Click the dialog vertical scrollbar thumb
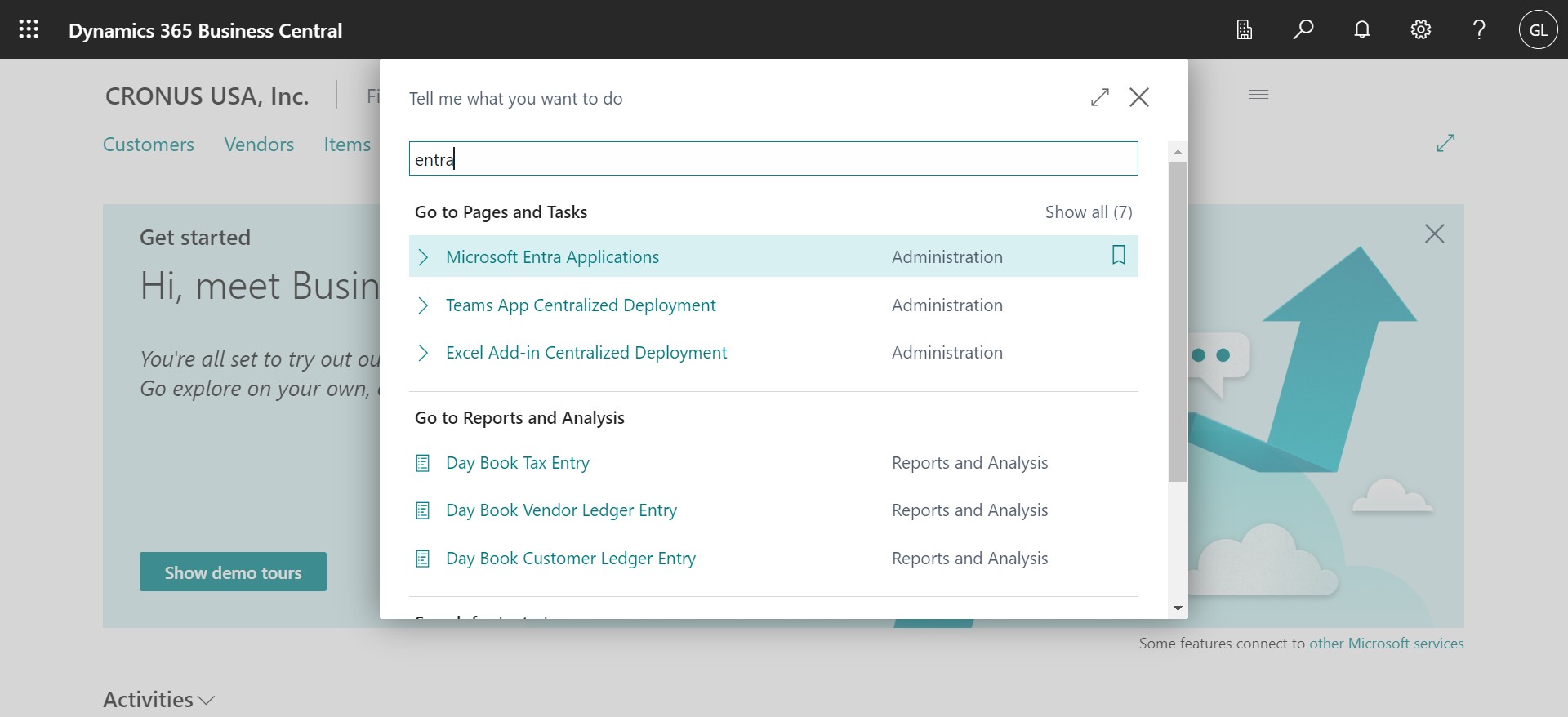 click(1178, 322)
